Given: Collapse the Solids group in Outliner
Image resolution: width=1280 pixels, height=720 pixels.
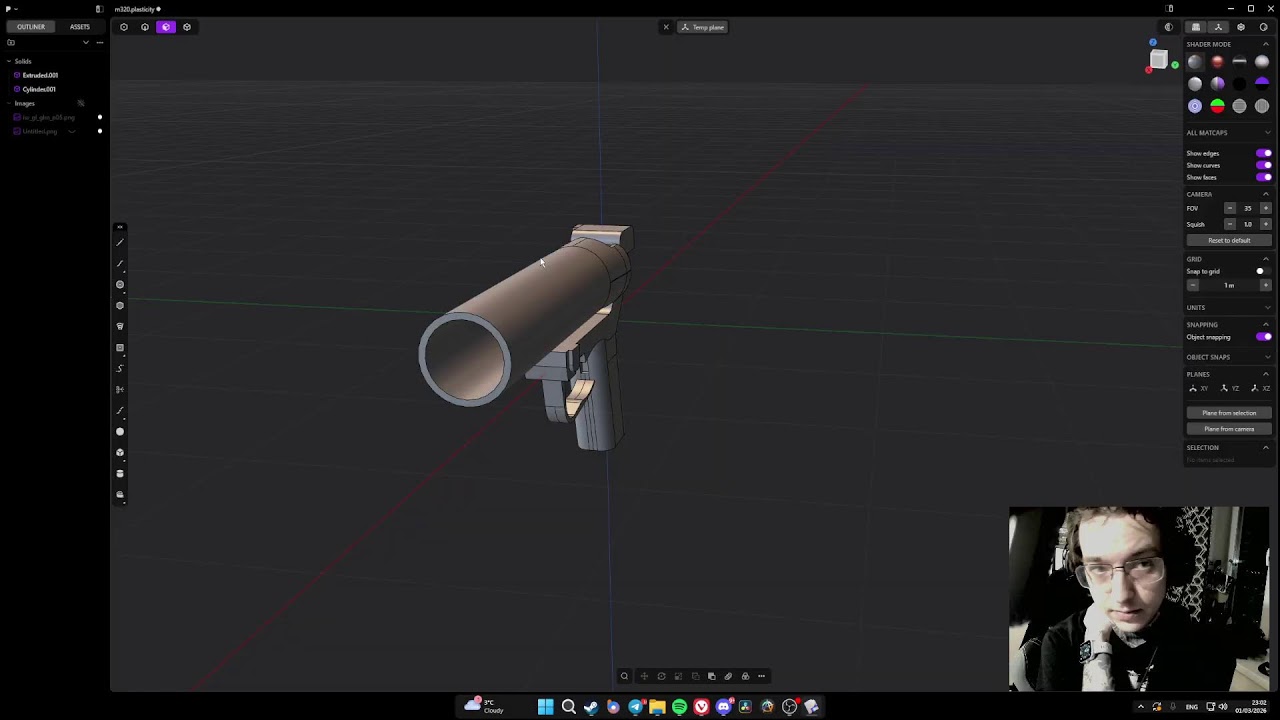Looking at the screenshot, I should (9, 61).
